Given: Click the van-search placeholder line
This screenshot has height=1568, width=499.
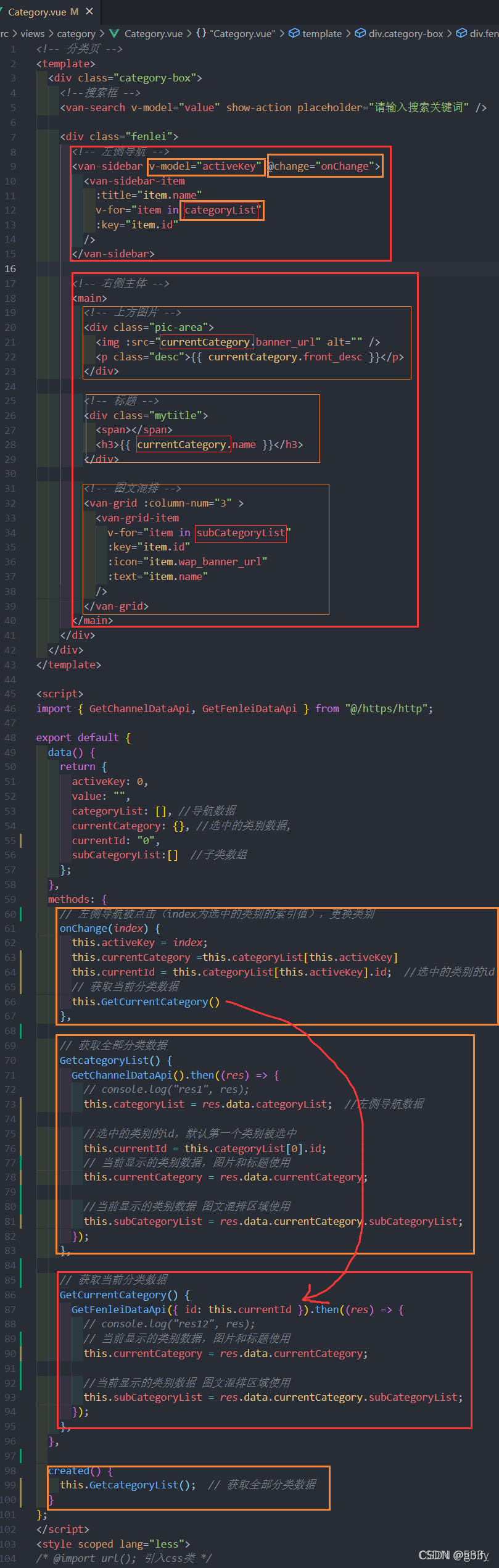Looking at the screenshot, I should point(273,107).
